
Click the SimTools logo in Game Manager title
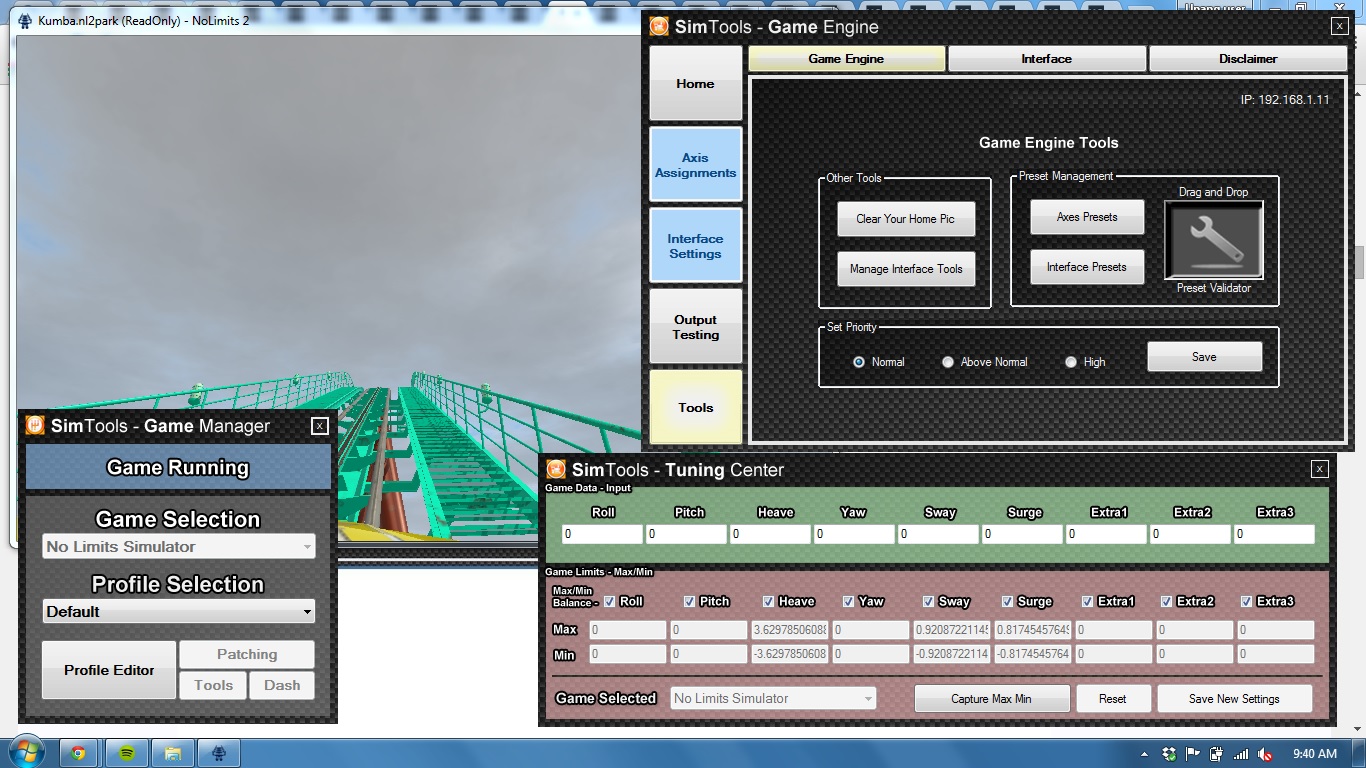tap(35, 426)
